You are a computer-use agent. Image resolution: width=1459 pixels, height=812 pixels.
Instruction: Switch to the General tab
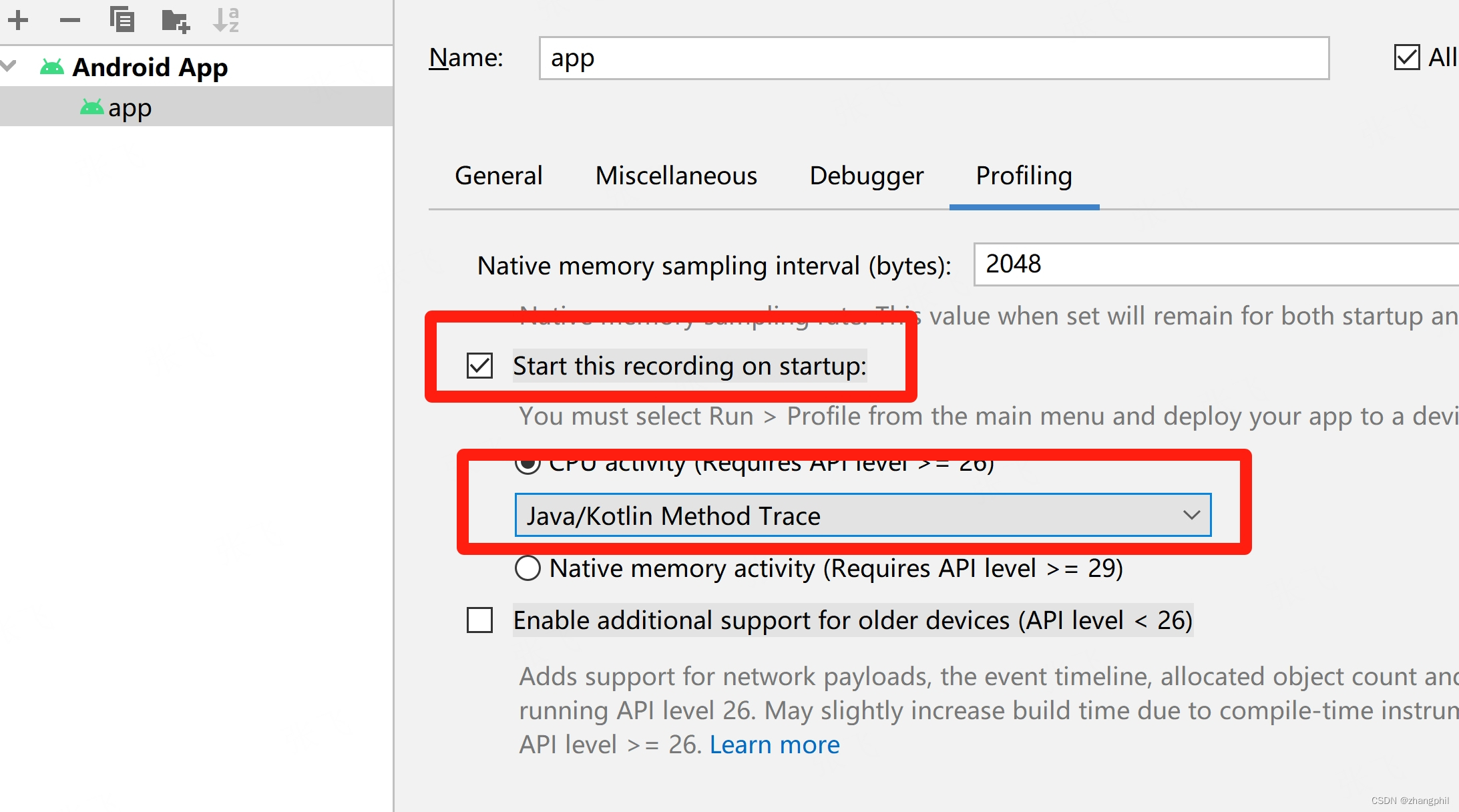point(497,176)
